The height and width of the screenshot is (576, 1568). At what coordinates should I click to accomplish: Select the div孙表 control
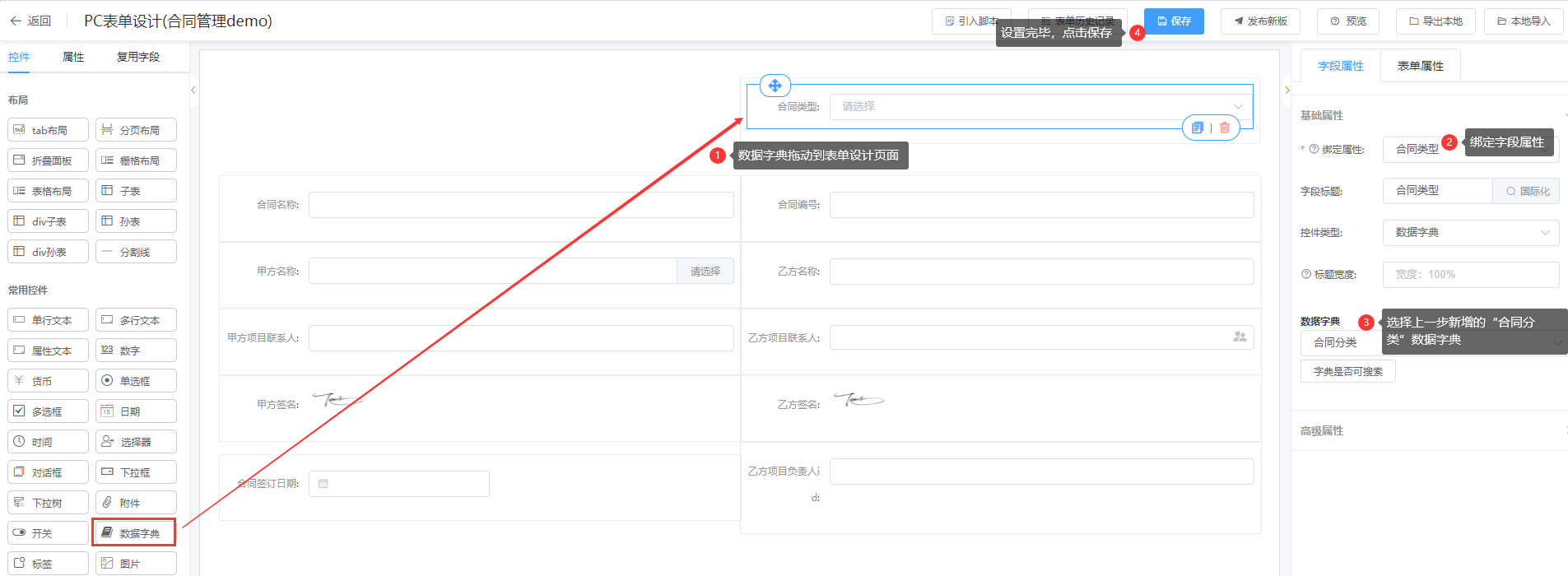[49, 252]
